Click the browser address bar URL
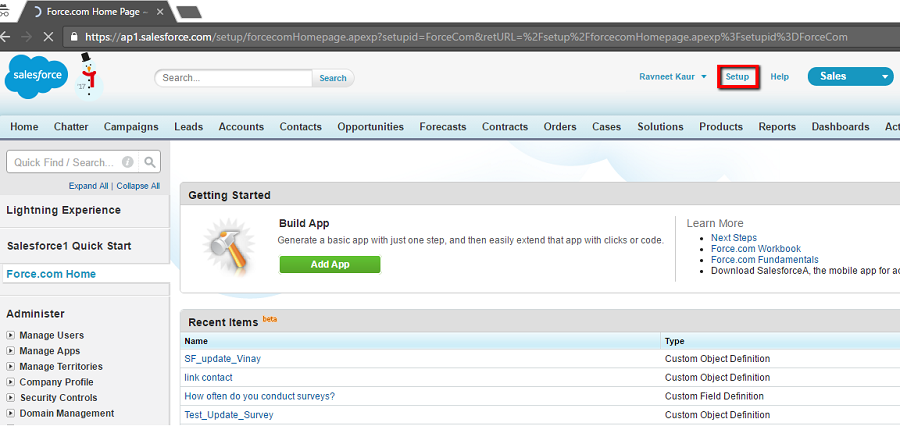Viewport: 900px width, 426px height. click(466, 37)
